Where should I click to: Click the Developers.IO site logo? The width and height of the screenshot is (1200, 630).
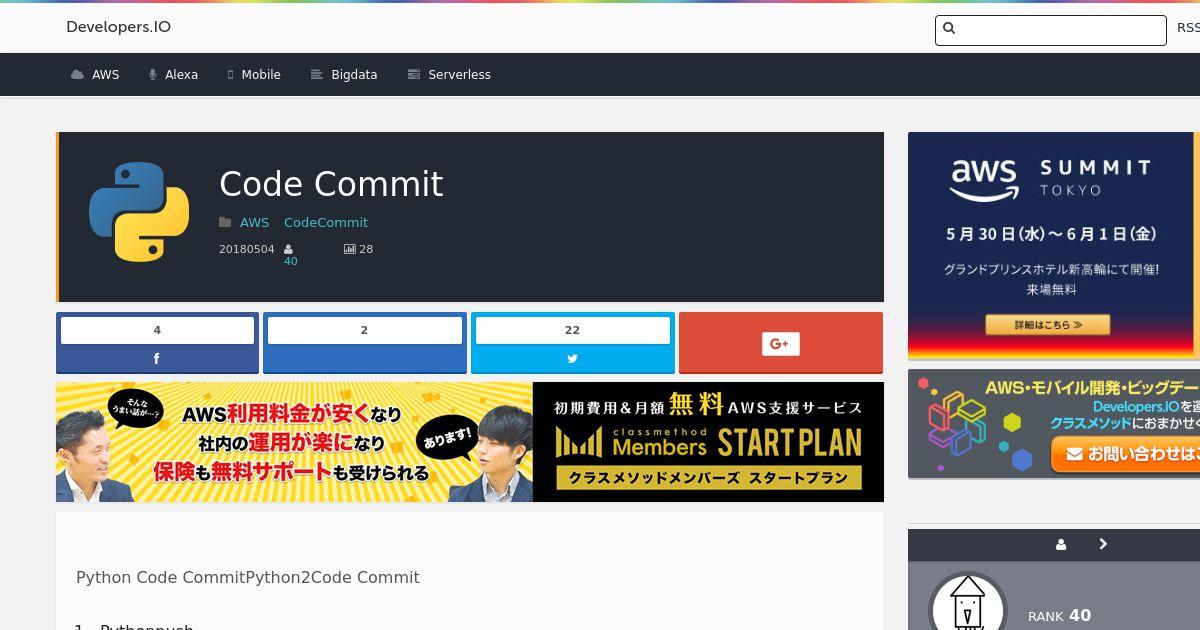point(118,27)
